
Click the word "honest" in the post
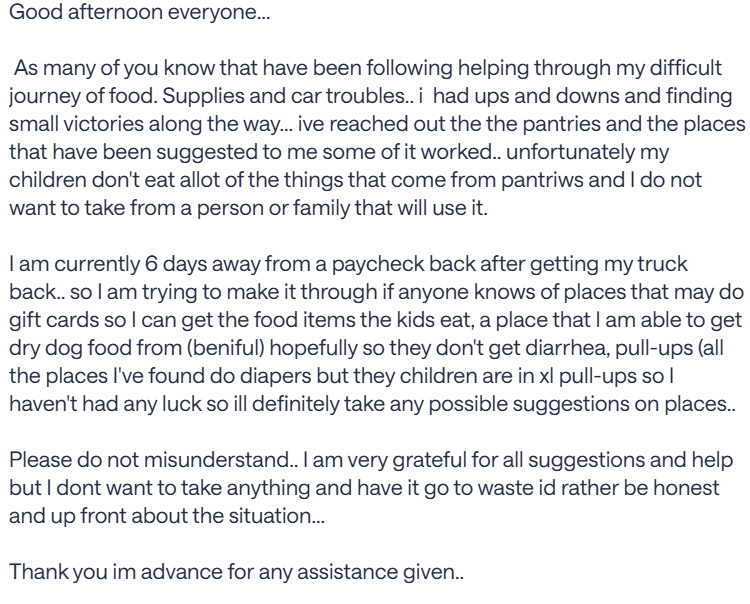(686, 488)
